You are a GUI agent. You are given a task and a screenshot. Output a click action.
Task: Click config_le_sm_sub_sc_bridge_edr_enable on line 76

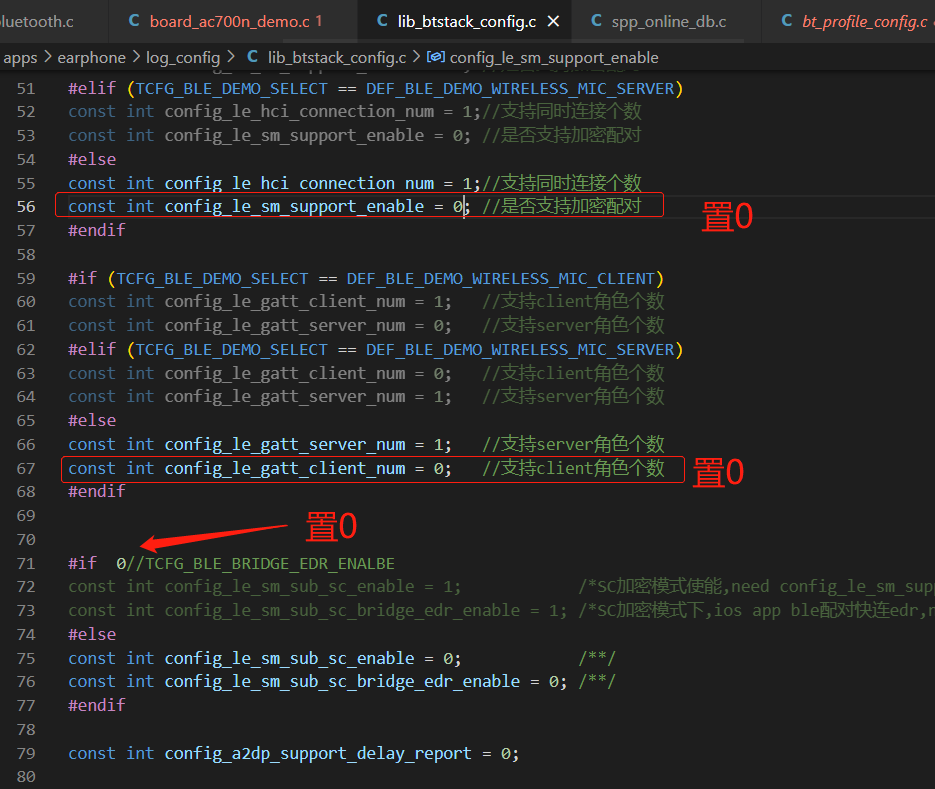[x=342, y=682]
